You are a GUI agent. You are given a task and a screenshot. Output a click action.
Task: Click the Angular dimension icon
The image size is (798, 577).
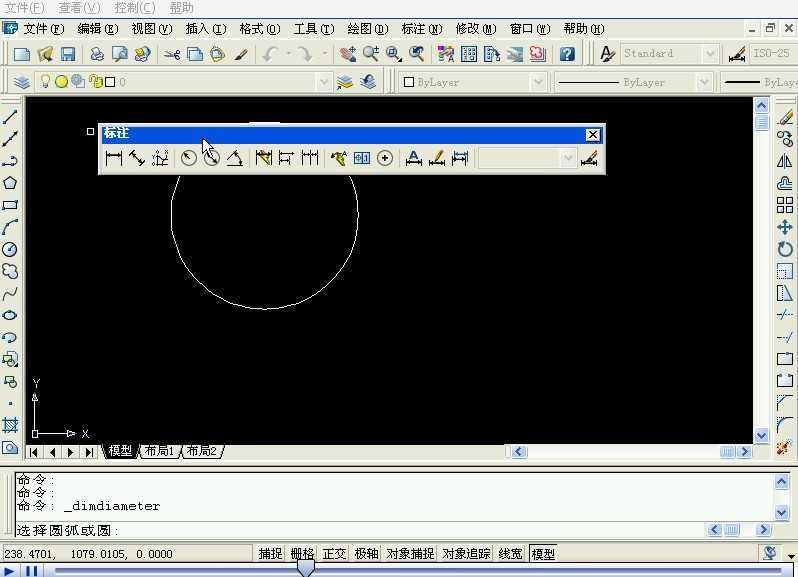click(x=235, y=158)
